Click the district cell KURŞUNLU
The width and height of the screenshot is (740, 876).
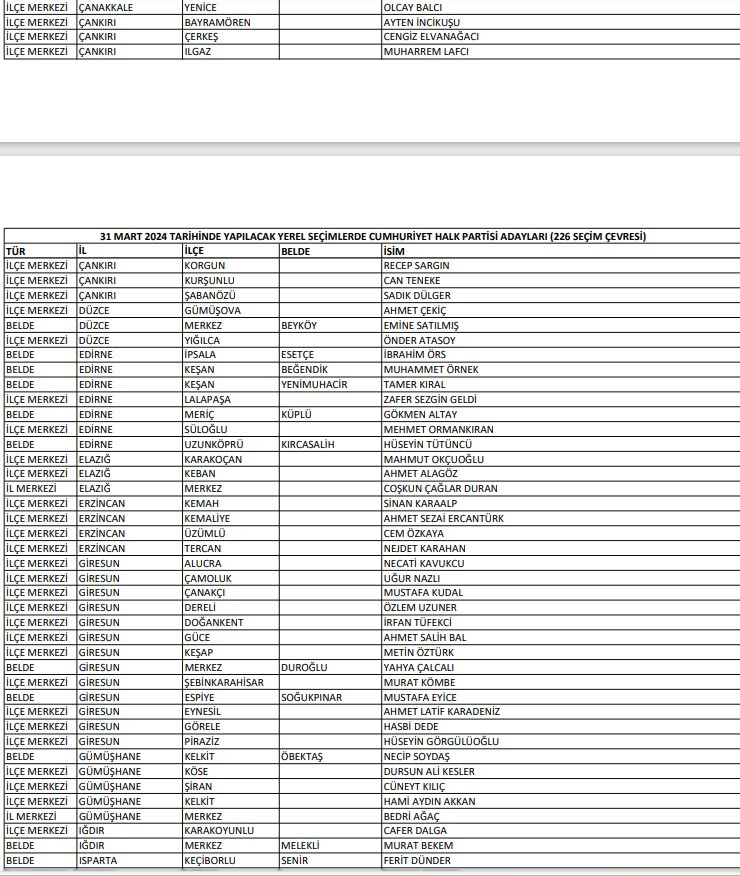click(x=209, y=280)
